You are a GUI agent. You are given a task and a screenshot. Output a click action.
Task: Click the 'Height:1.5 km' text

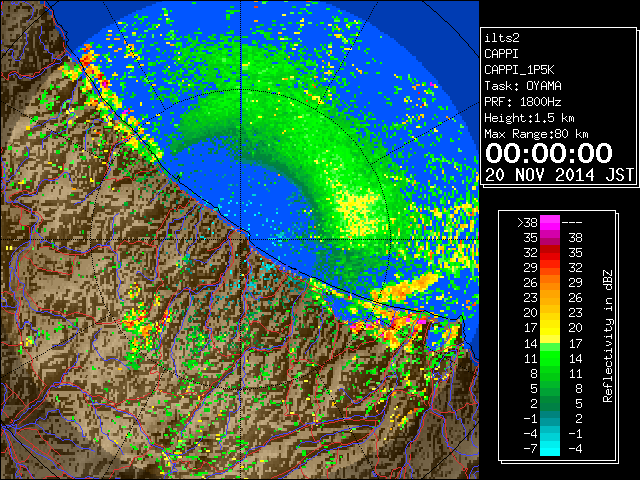pyautogui.click(x=529, y=118)
